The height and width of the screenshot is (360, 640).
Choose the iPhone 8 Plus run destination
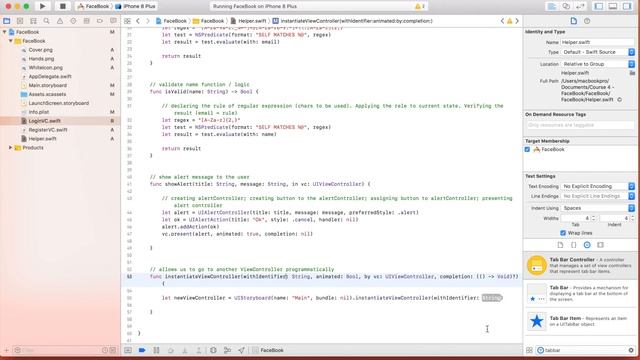[x=136, y=6]
